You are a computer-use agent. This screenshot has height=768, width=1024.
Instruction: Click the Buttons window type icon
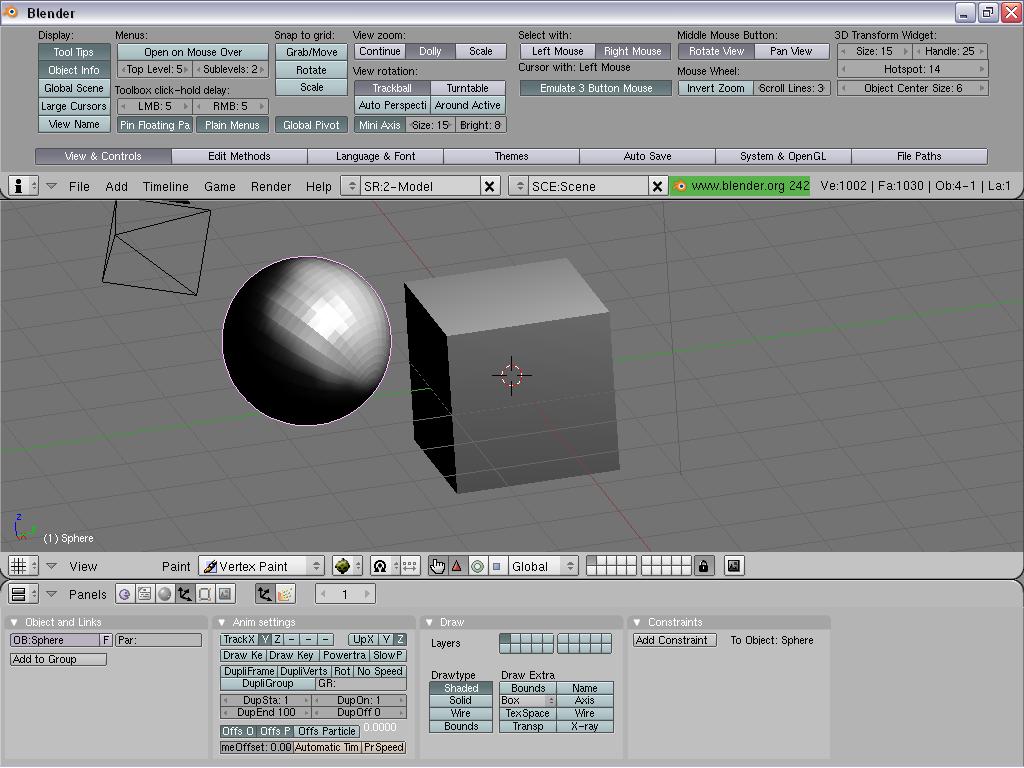tap(18, 594)
